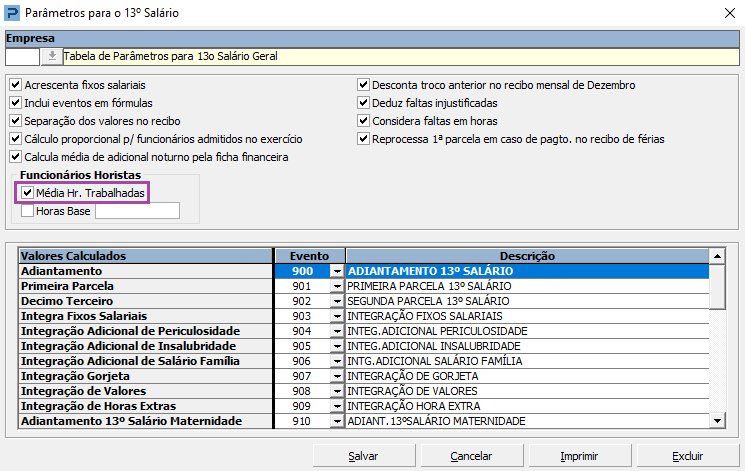This screenshot has height=471, width=745.
Task: Click the Horas Base input field
Action: coord(137,211)
